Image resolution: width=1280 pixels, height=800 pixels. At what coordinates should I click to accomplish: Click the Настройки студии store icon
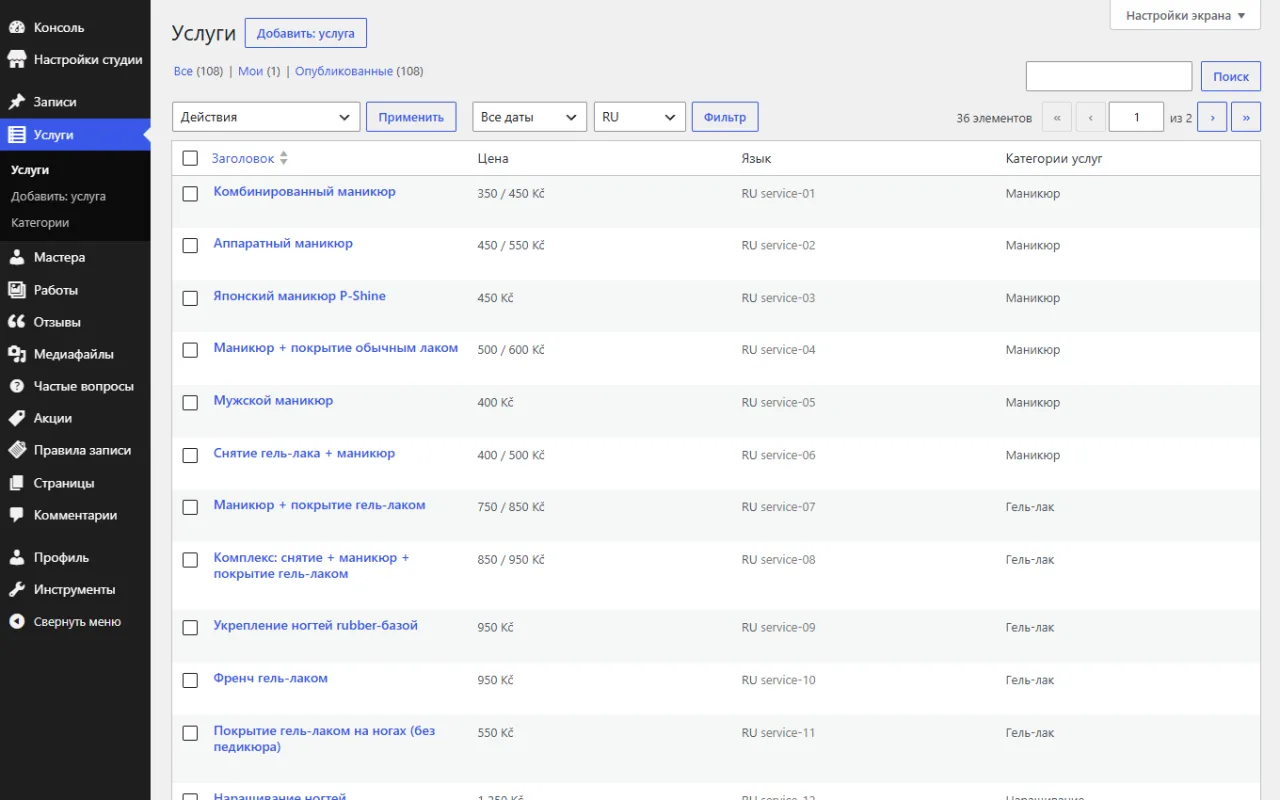[16, 60]
